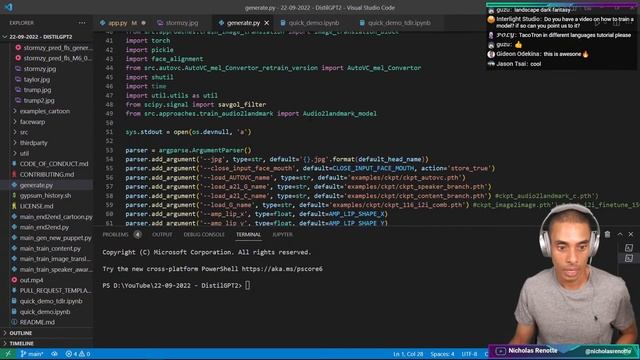The width and height of the screenshot is (640, 360).
Task: Collapse the 22-09-2022 - DISTILGPT2 folder section
Action: pos(40,37)
